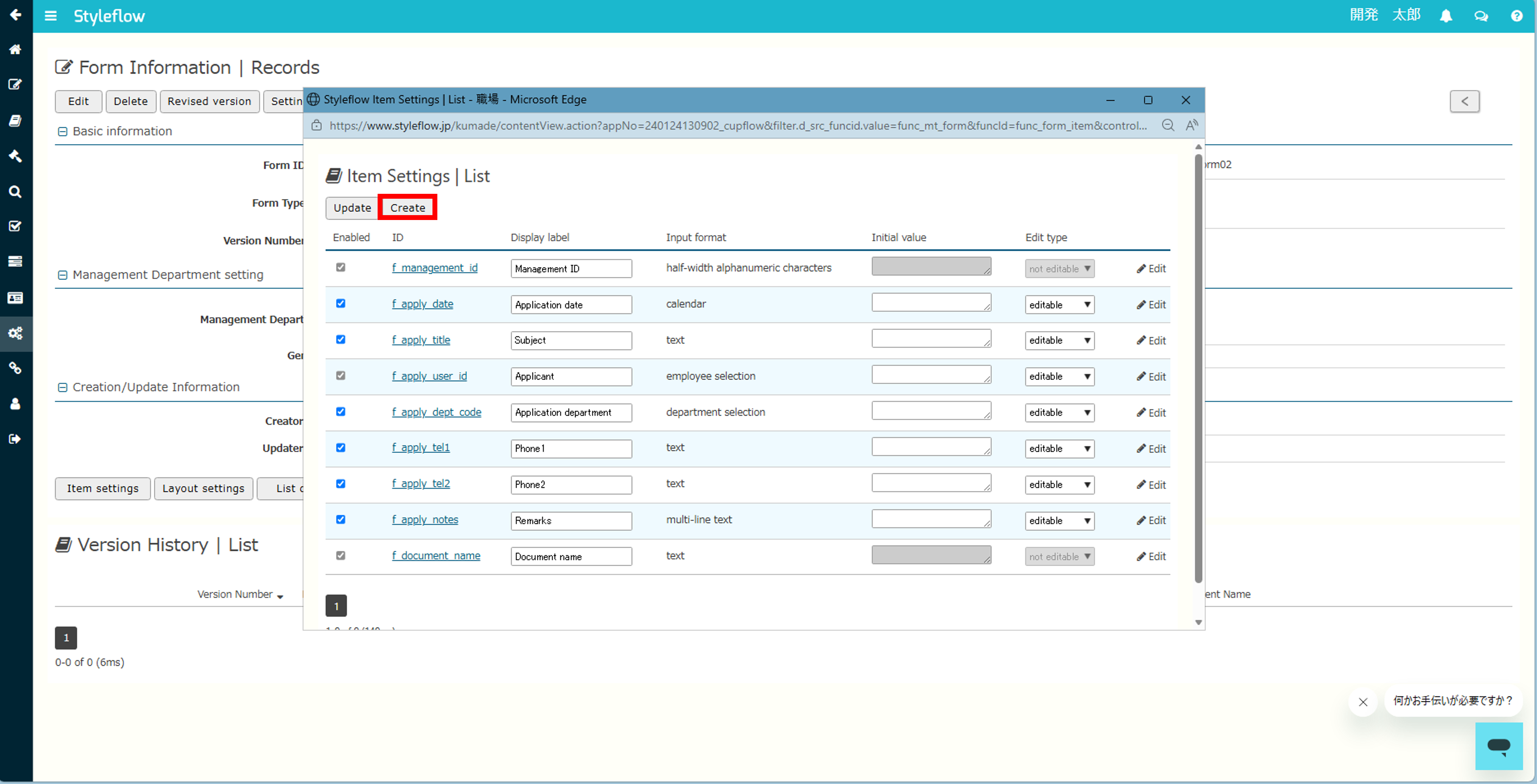This screenshot has height=784, width=1537.
Task: Open the hamburger menu next to Styleflow
Action: (x=51, y=16)
